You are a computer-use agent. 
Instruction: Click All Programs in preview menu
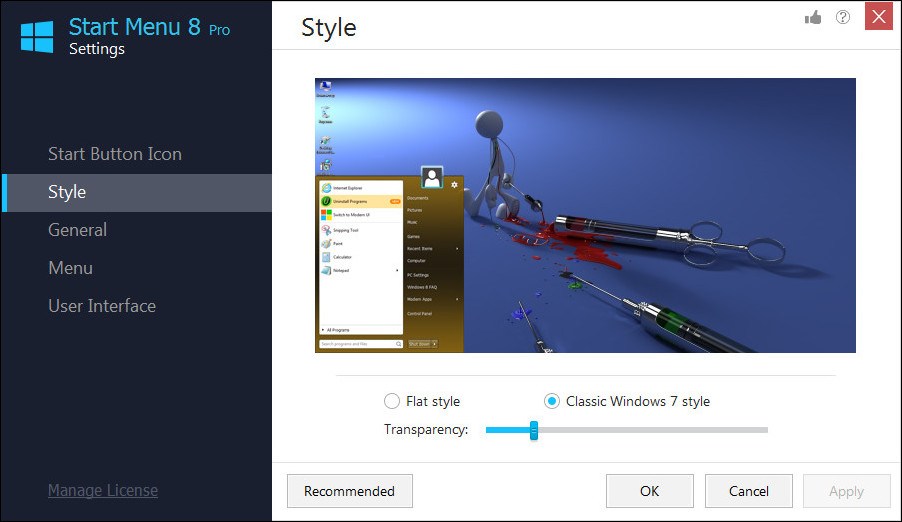click(x=338, y=330)
